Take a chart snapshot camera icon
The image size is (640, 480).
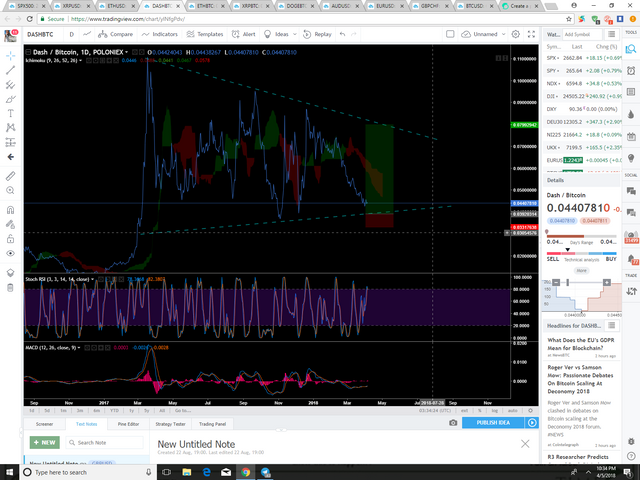click(453, 423)
